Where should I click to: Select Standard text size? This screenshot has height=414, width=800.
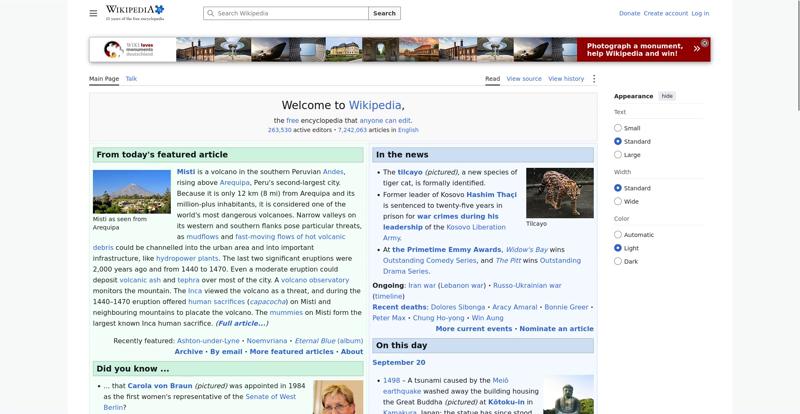click(618, 141)
